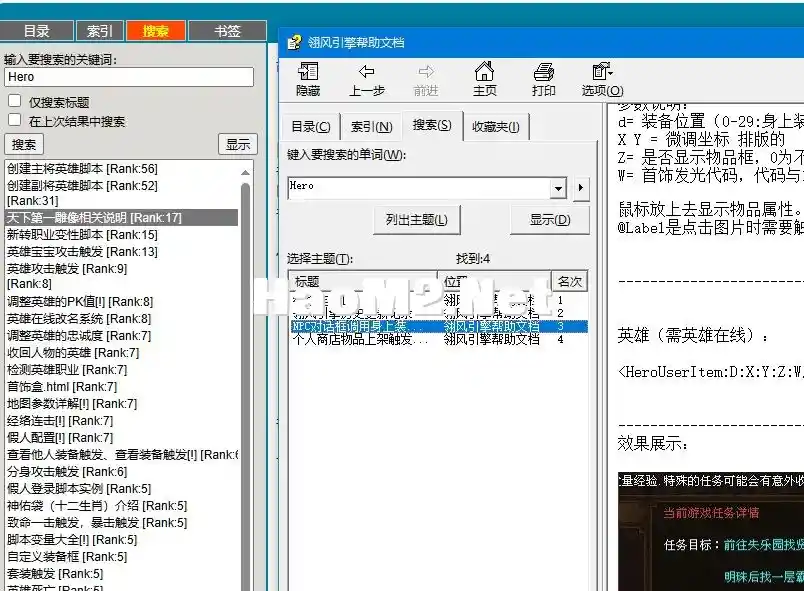804x591 pixels.
Task: Click the right-arrow expander beside search combo
Action: pyautogui.click(x=580, y=188)
